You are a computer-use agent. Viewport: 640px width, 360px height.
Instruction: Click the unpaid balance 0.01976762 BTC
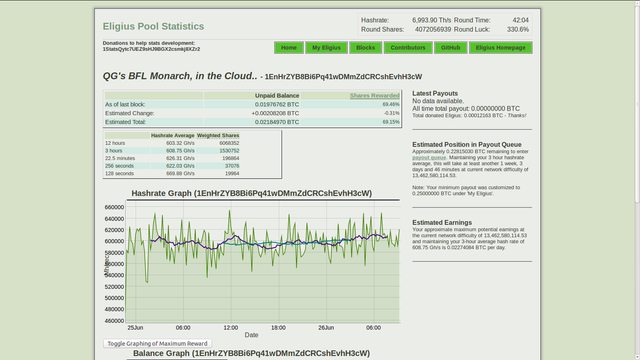[x=277, y=104]
